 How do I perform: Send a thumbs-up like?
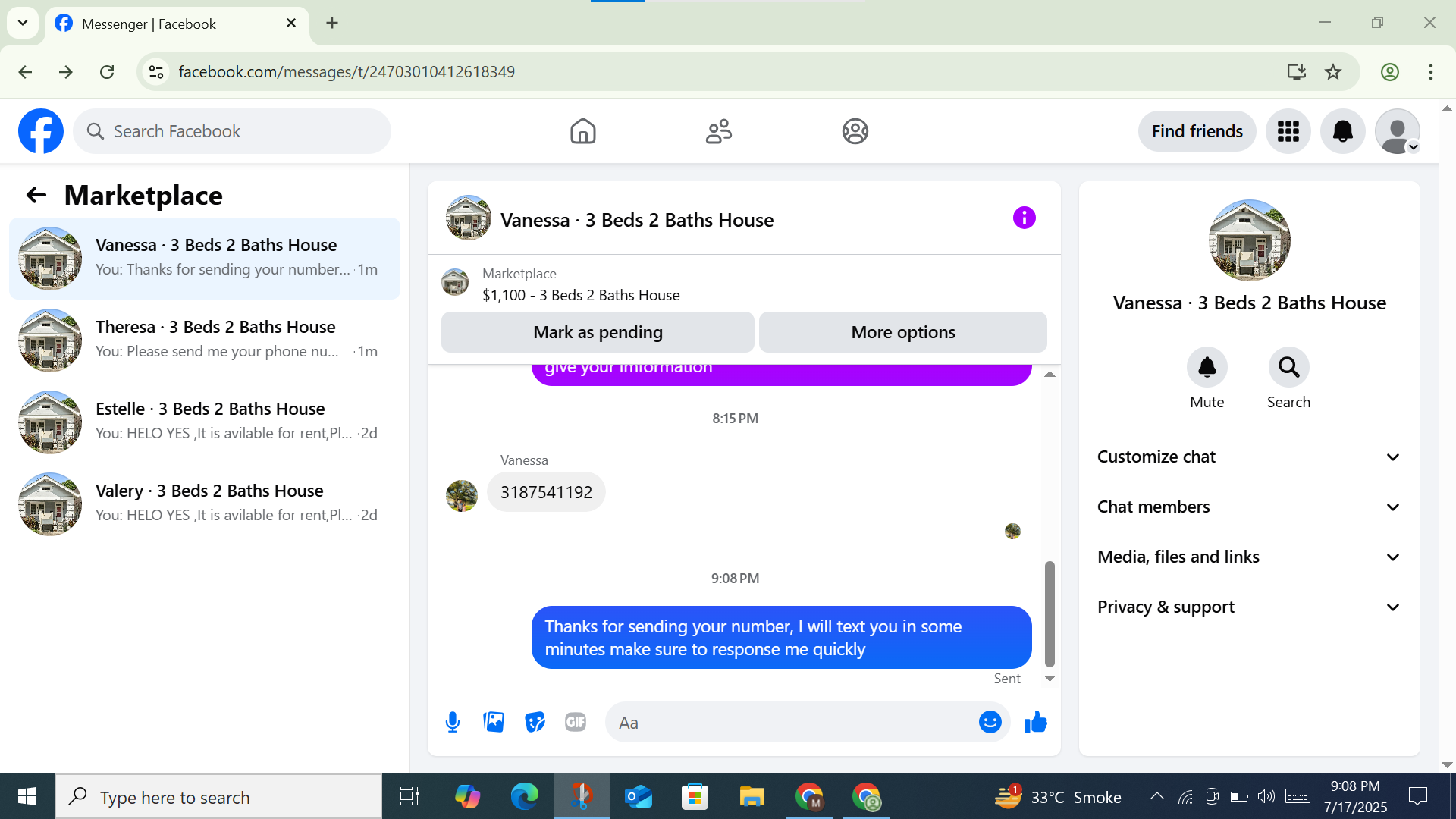click(x=1035, y=722)
